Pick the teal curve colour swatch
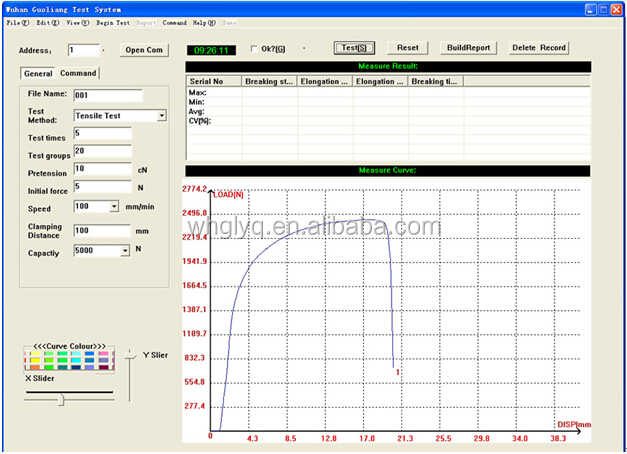The height and width of the screenshot is (454, 627). pyautogui.click(x=62, y=367)
